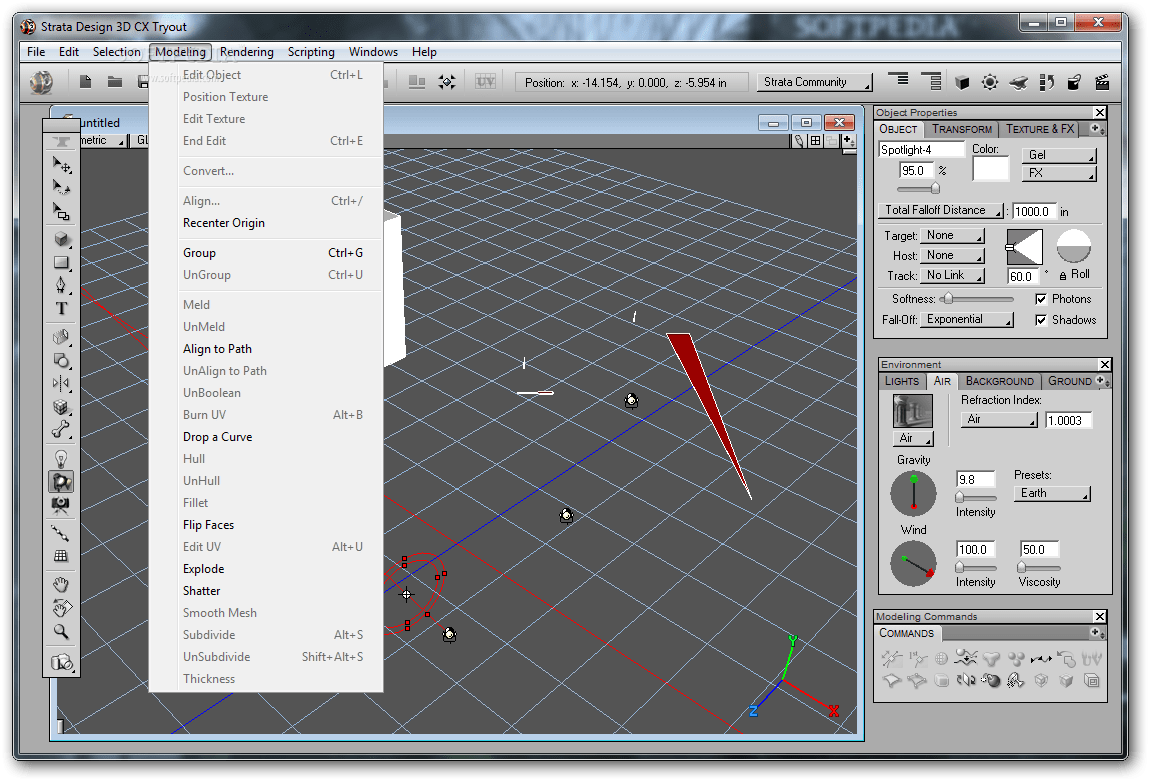
Task: Close the Object Properties panel
Action: (x=1099, y=112)
